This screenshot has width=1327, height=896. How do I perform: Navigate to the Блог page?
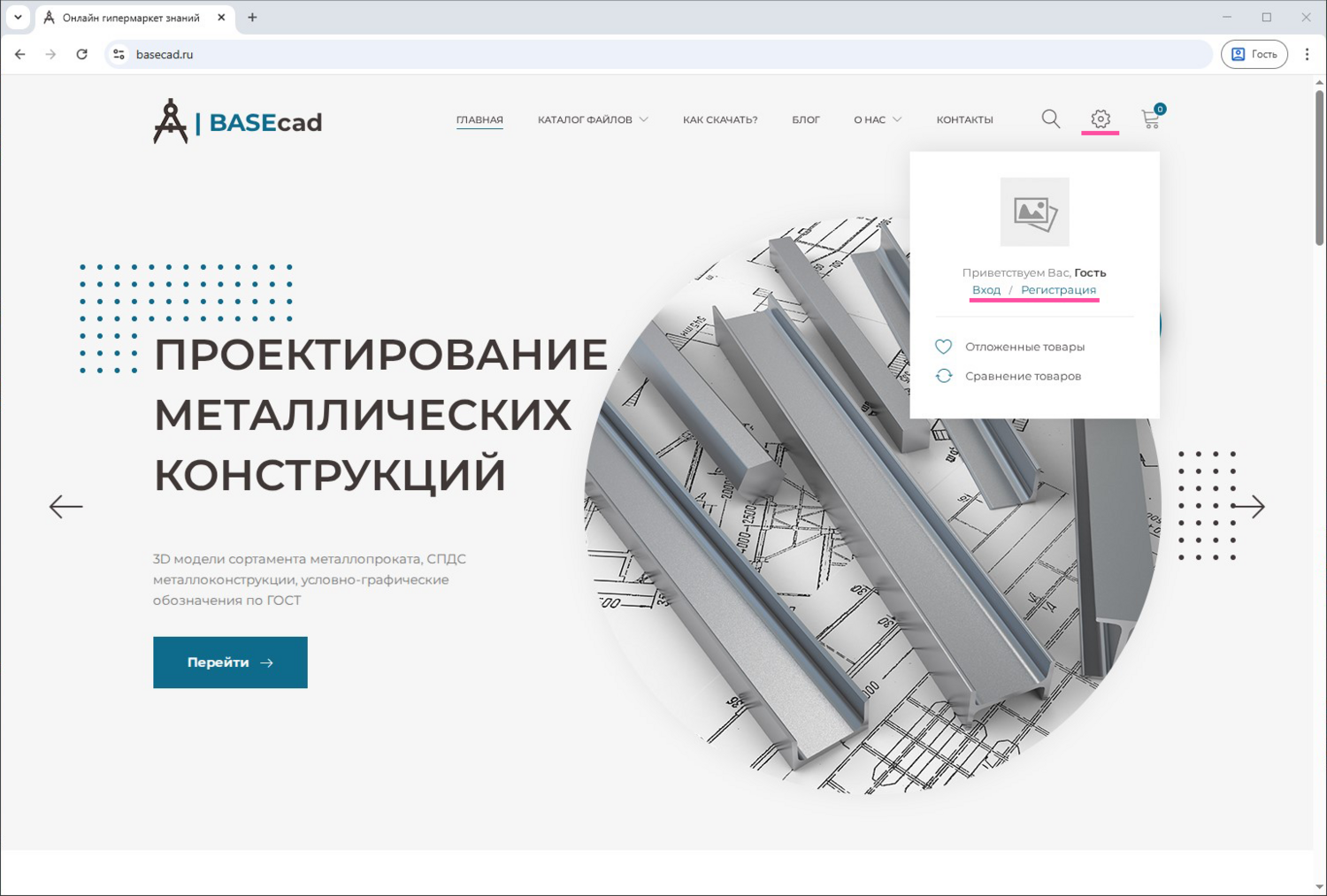click(x=805, y=119)
